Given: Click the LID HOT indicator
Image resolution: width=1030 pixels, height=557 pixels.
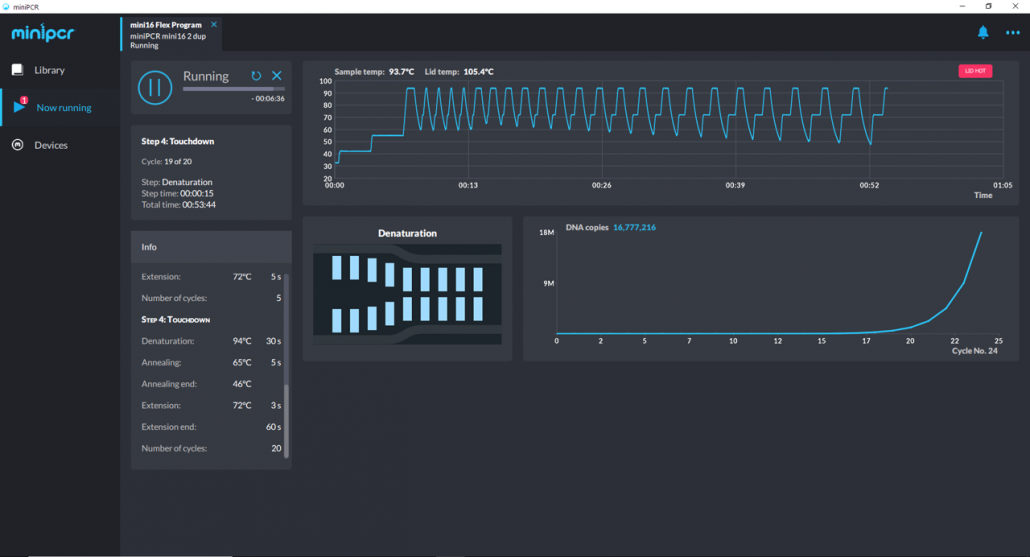Looking at the screenshot, I should click(x=975, y=70).
